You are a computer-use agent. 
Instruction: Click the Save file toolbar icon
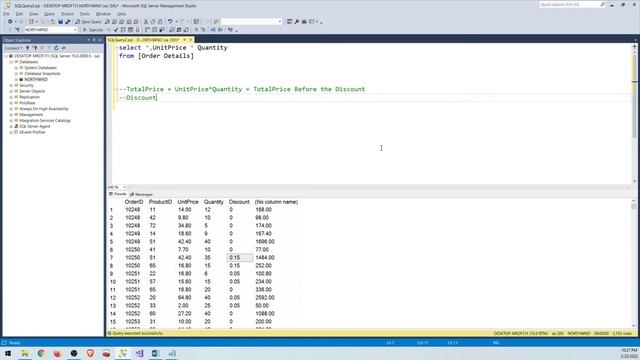point(60,22)
